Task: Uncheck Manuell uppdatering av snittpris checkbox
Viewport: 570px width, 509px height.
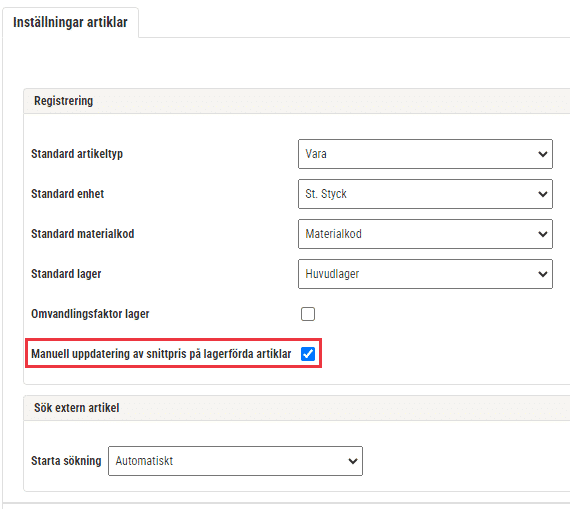Action: [x=308, y=354]
